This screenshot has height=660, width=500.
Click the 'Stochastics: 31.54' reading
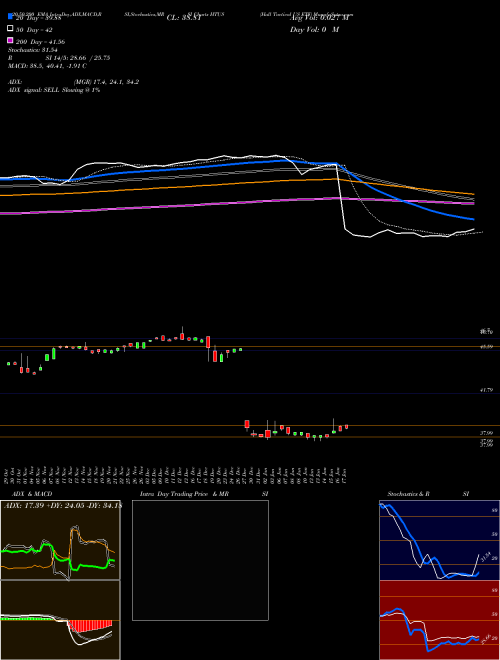tap(33, 50)
